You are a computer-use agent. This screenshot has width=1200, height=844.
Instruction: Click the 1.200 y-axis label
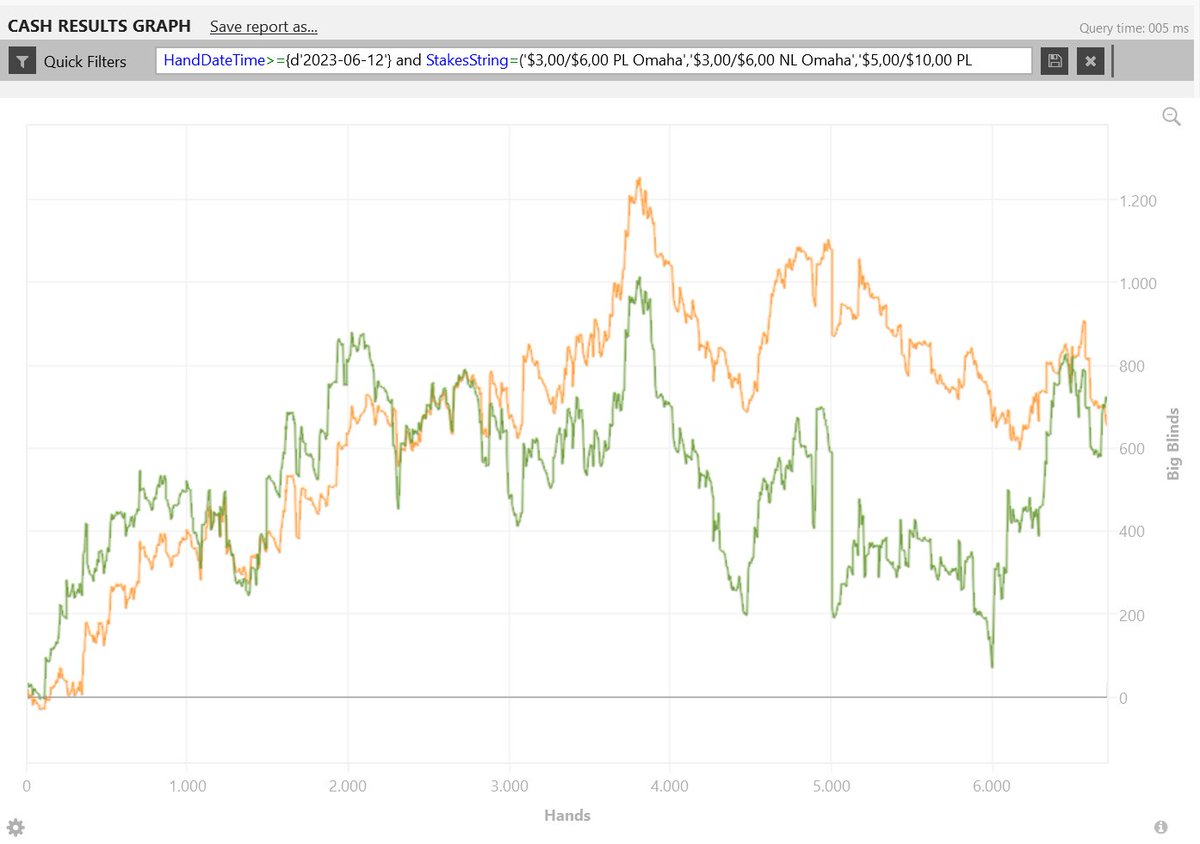1136,200
